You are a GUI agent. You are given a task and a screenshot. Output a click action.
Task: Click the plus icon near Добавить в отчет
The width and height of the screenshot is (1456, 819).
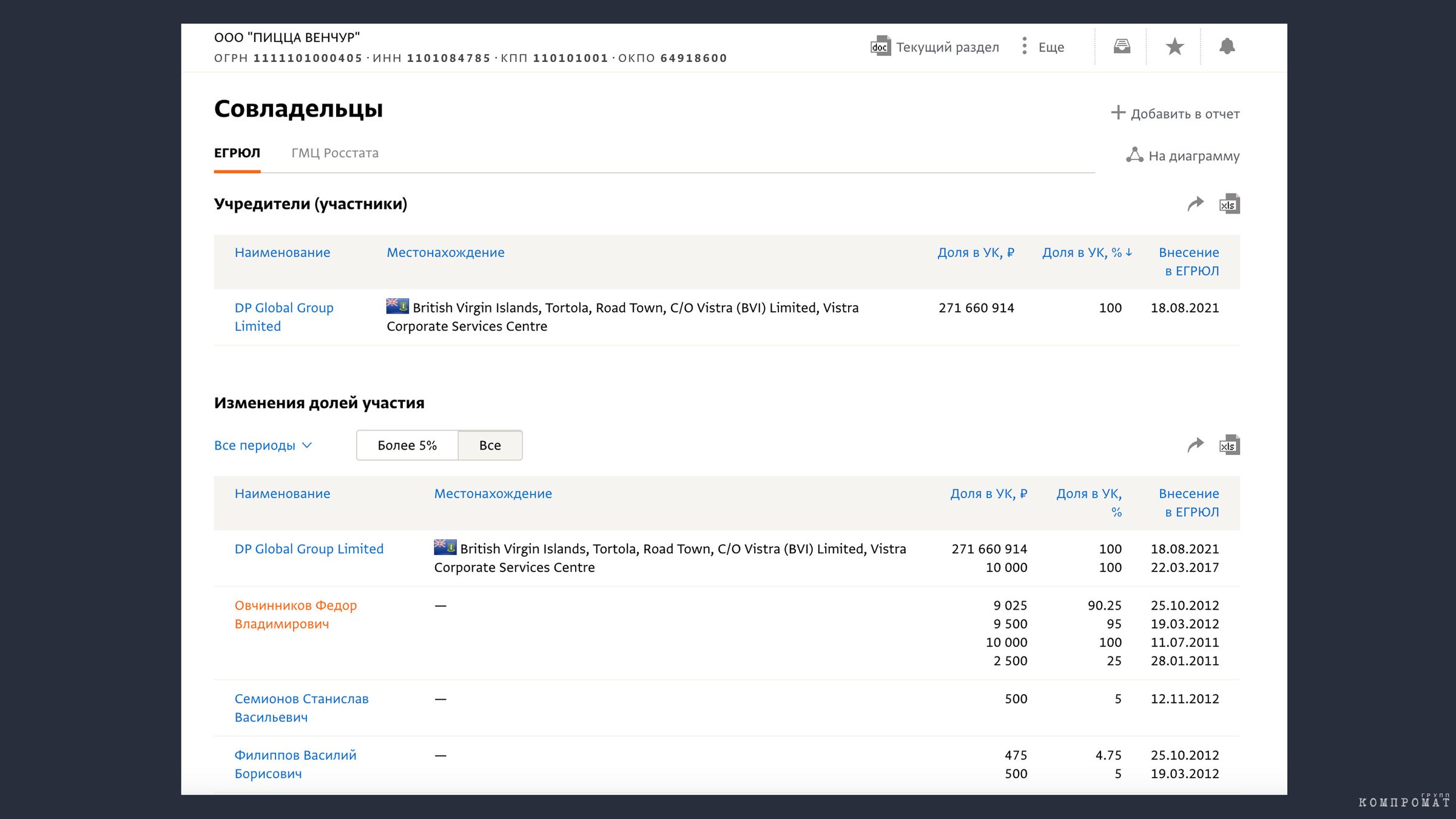coord(1117,113)
